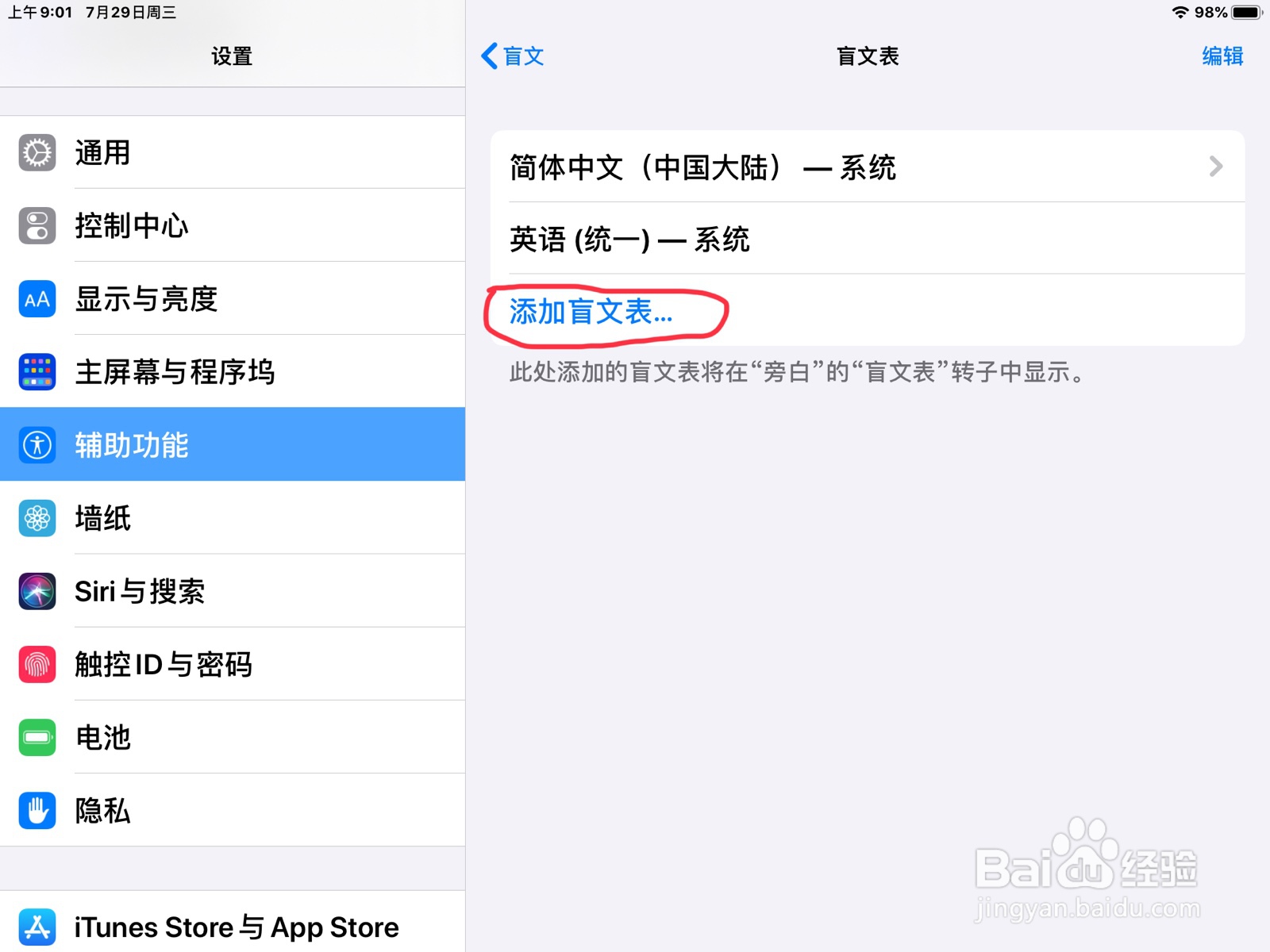Open 墙纸 menu item label
This screenshot has width=1270, height=952.
pos(102,518)
